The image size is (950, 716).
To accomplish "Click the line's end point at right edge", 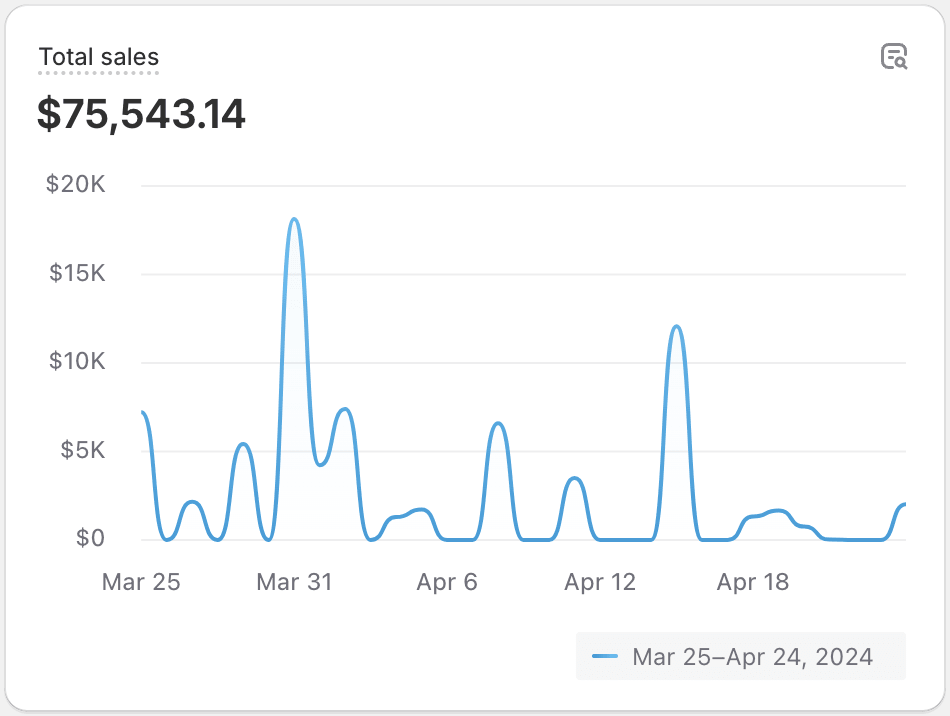I will point(904,504).
